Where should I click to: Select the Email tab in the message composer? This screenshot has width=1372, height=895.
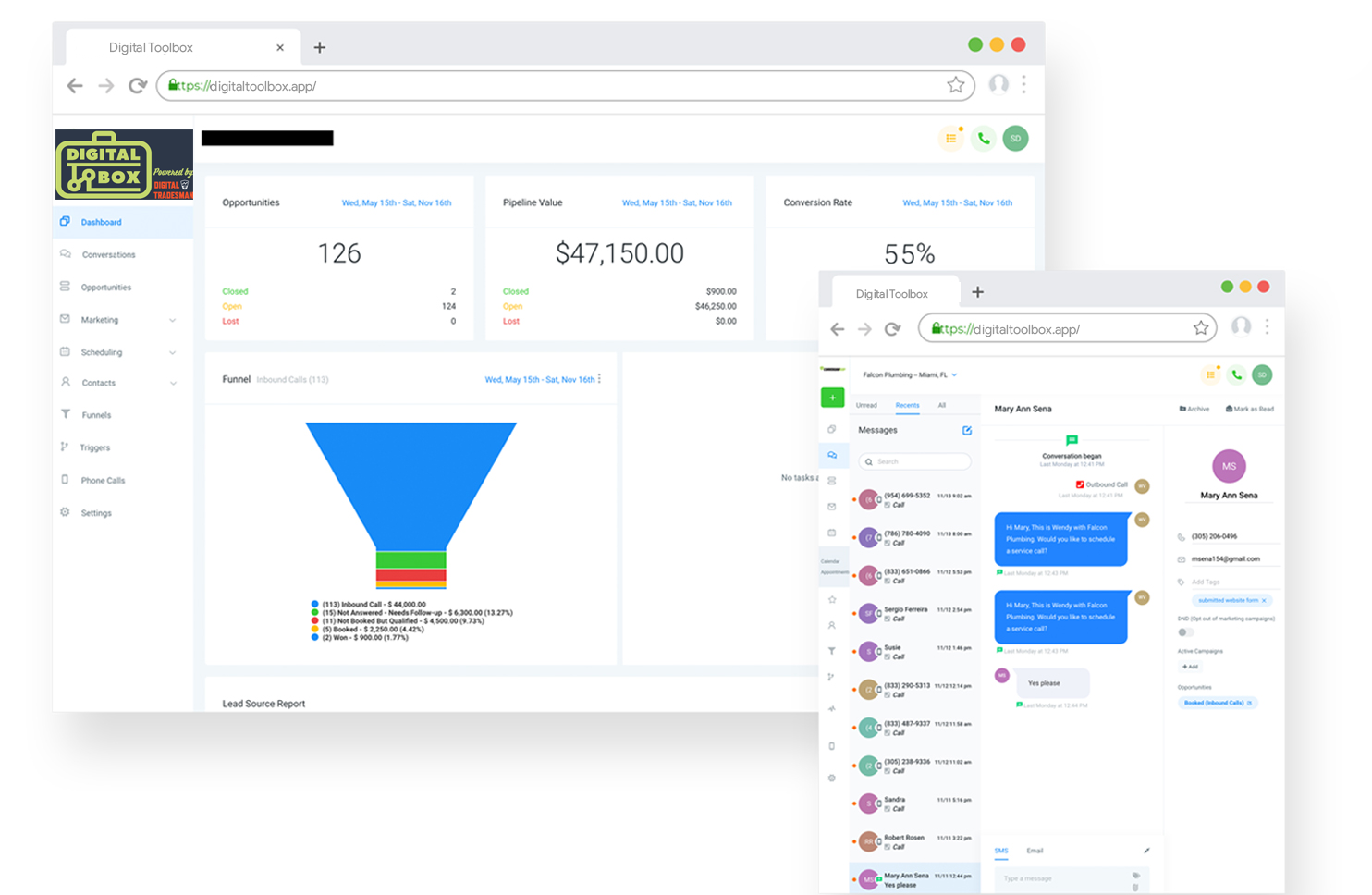[x=1035, y=851]
